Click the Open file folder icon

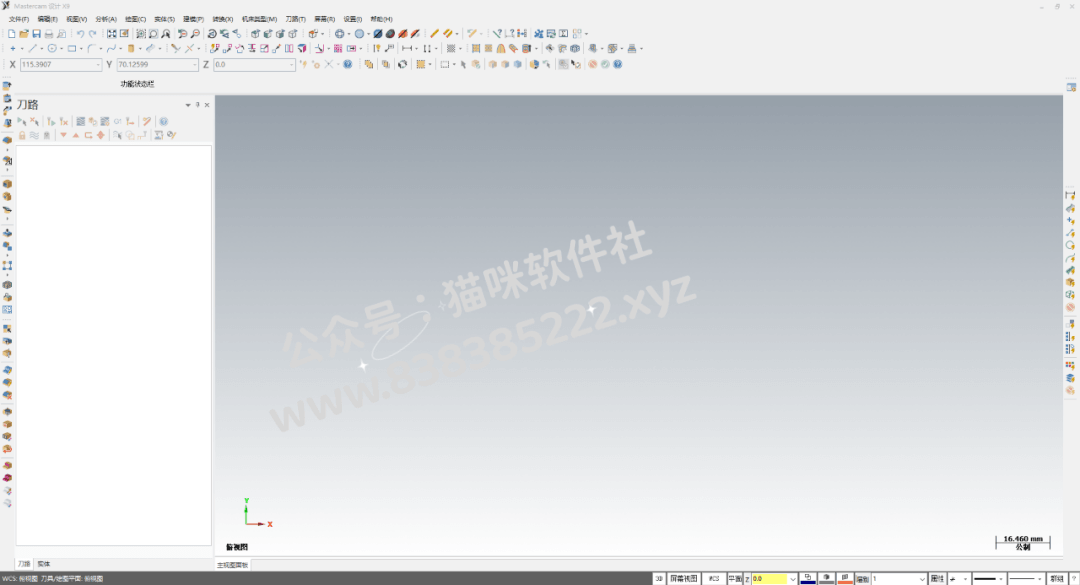[x=24, y=33]
